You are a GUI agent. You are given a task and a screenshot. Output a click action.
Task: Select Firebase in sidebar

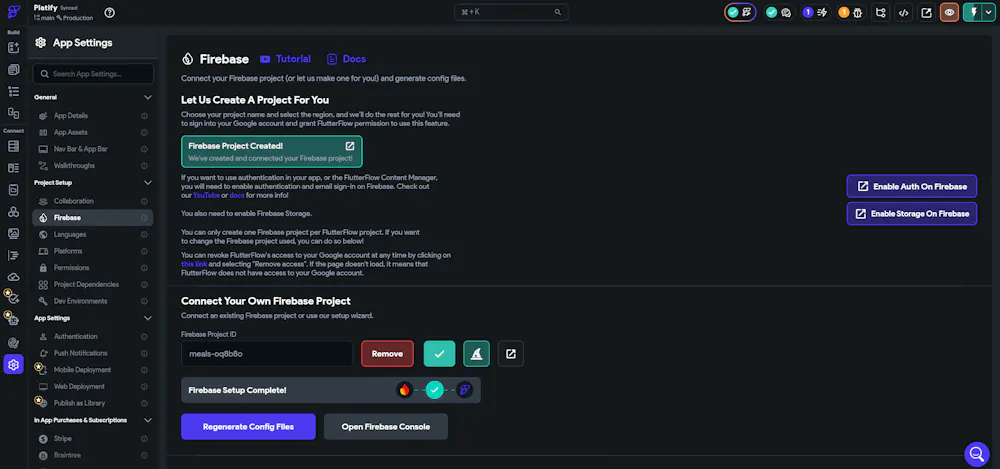click(x=92, y=218)
